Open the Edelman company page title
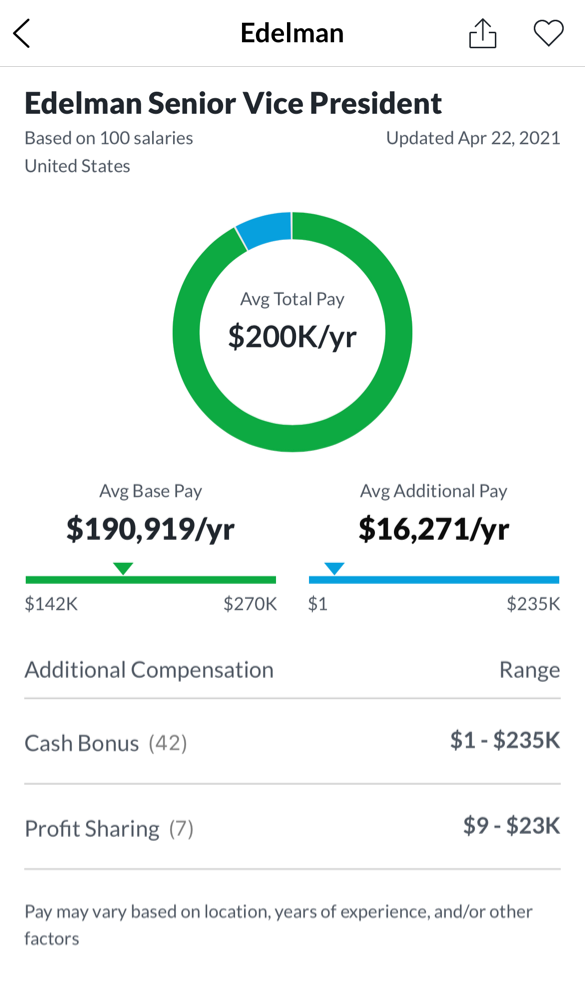 [292, 32]
